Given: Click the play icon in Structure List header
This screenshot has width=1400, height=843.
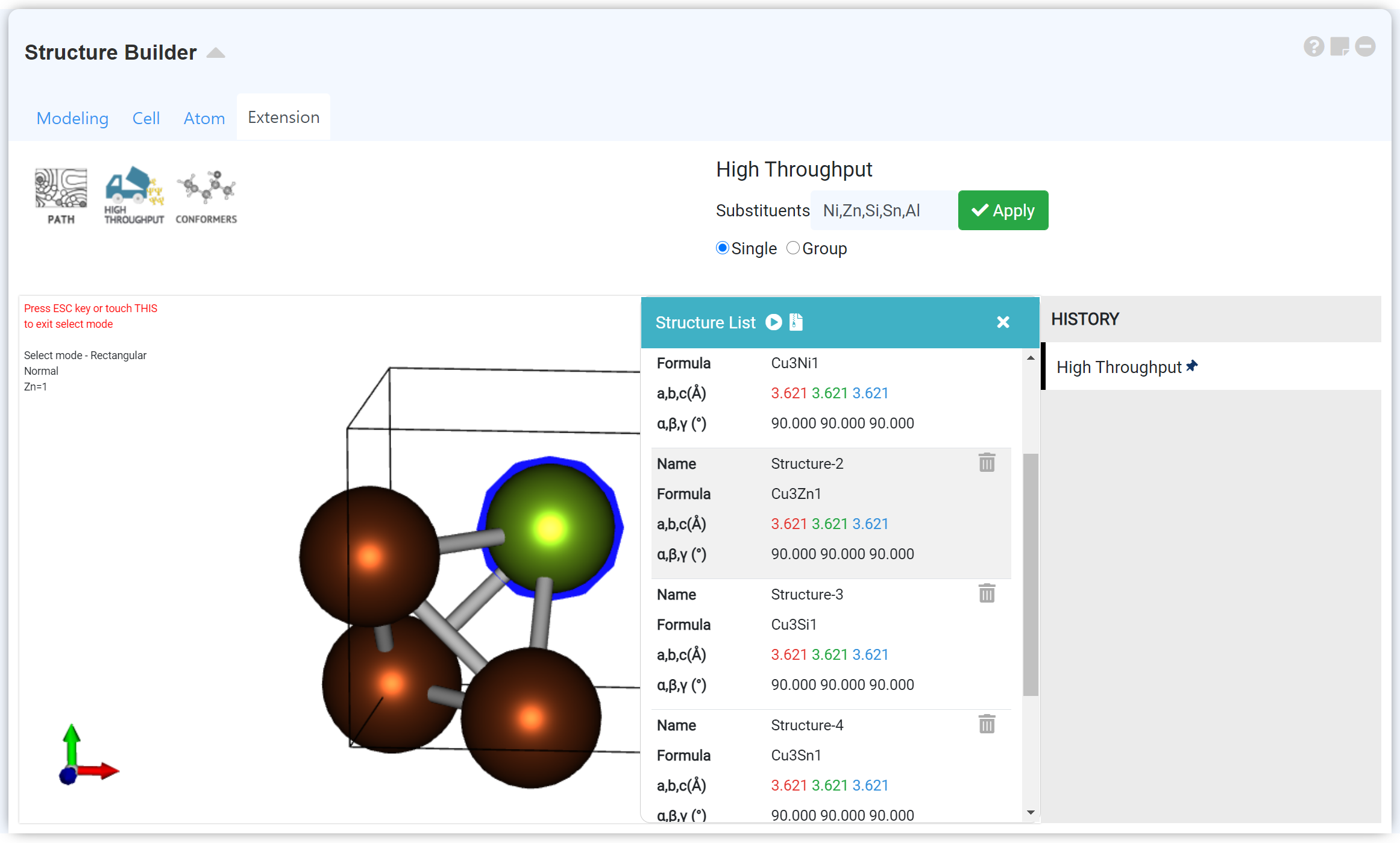Looking at the screenshot, I should click(x=773, y=322).
